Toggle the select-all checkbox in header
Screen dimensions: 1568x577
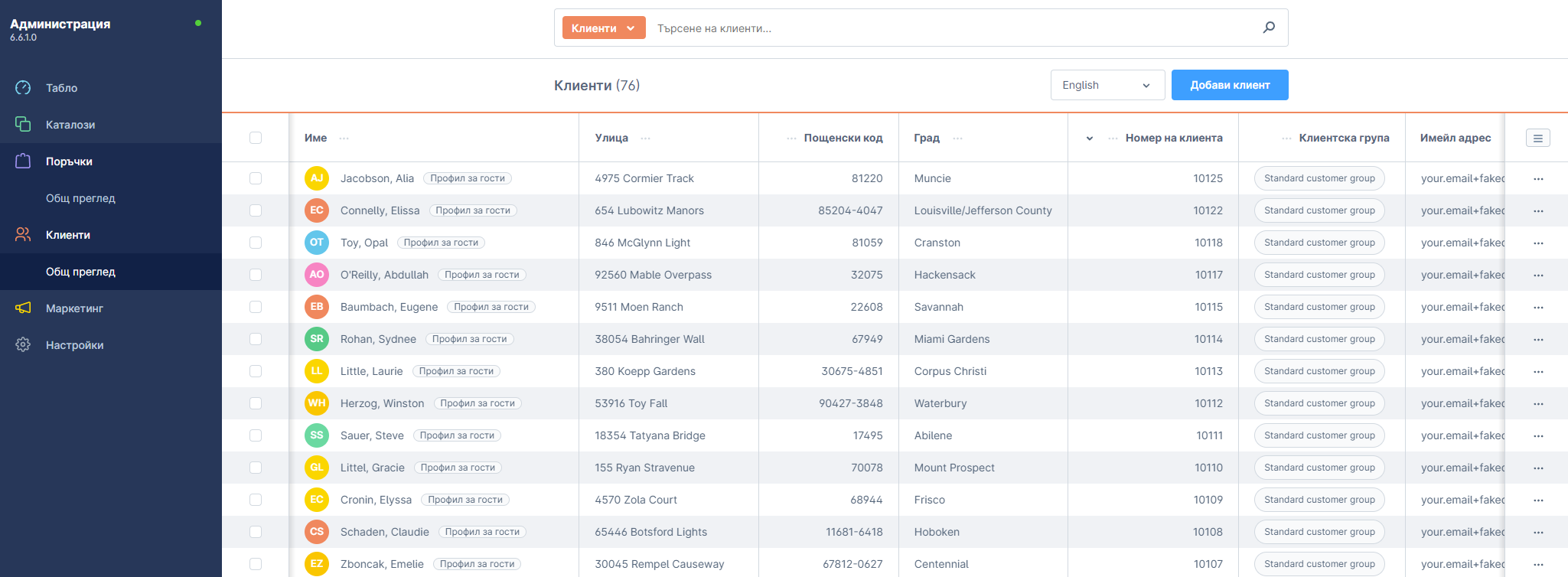pos(256,139)
